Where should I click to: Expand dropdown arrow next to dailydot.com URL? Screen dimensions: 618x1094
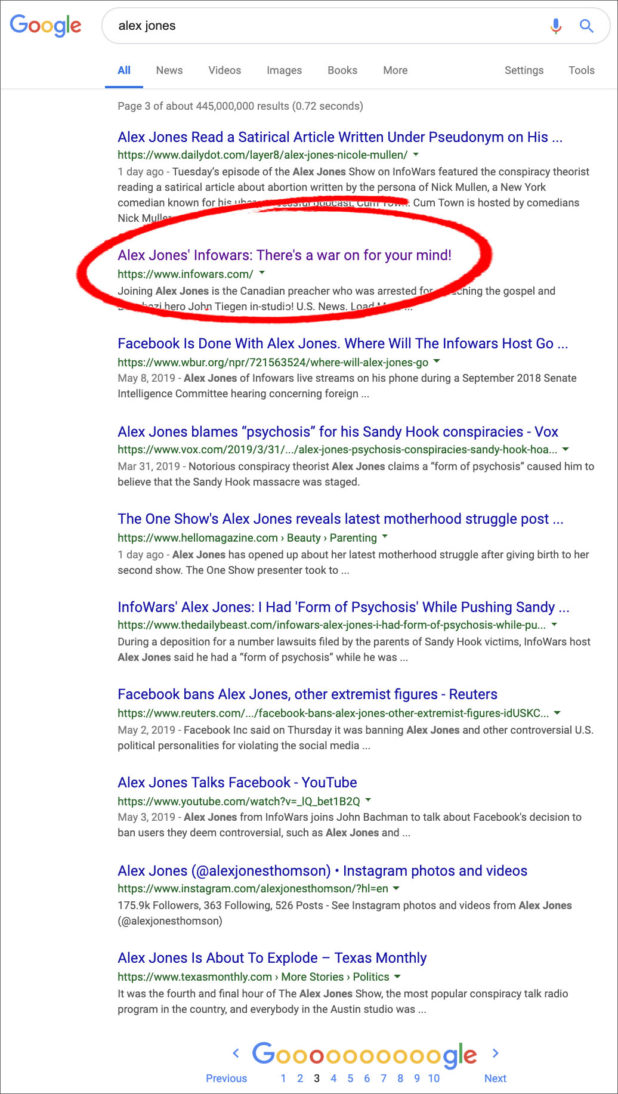pos(416,154)
